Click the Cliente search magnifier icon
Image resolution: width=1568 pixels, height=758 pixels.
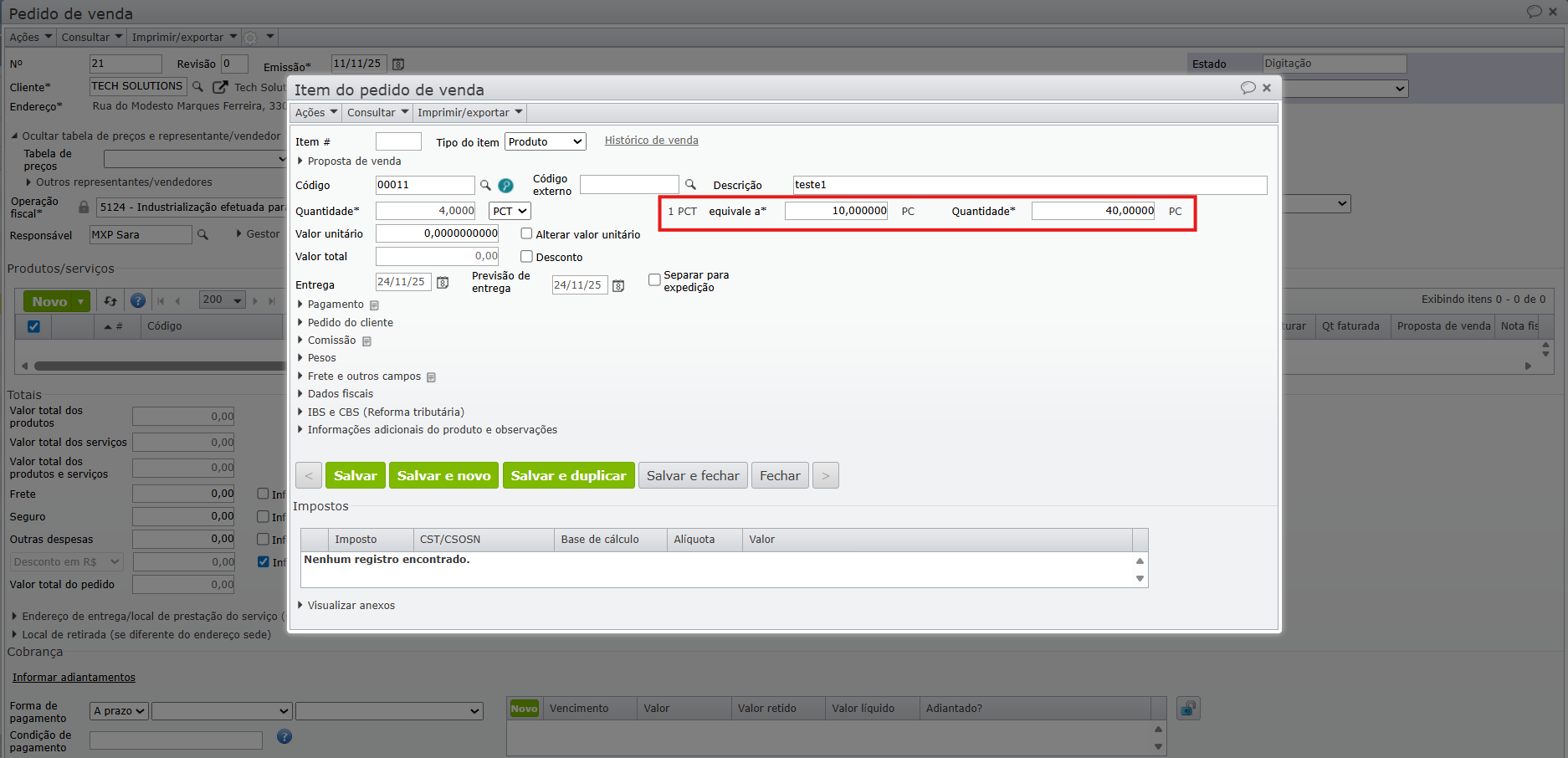198,86
